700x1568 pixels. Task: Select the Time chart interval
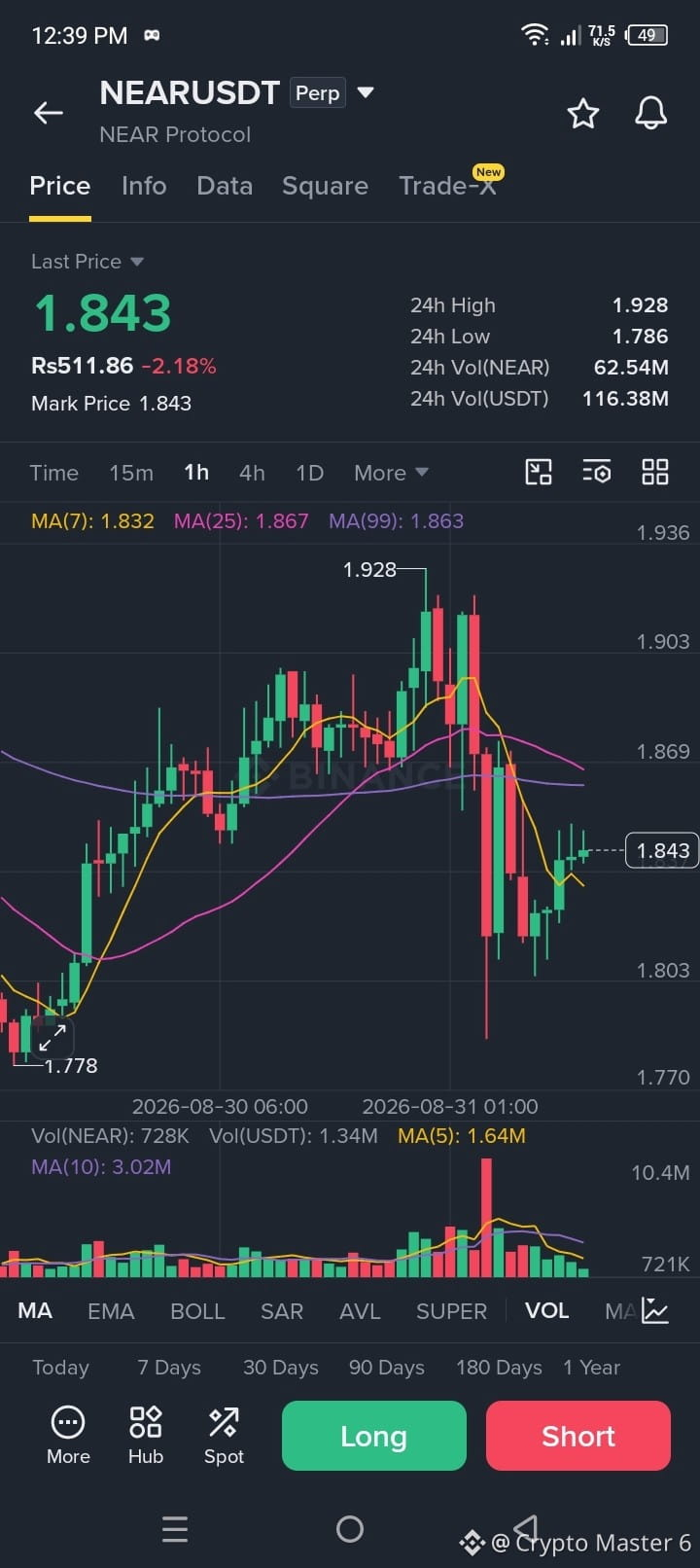(54, 473)
